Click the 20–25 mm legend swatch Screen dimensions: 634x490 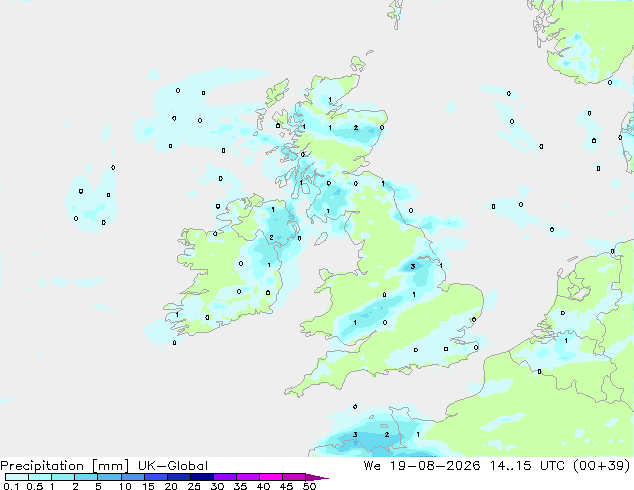point(179,477)
